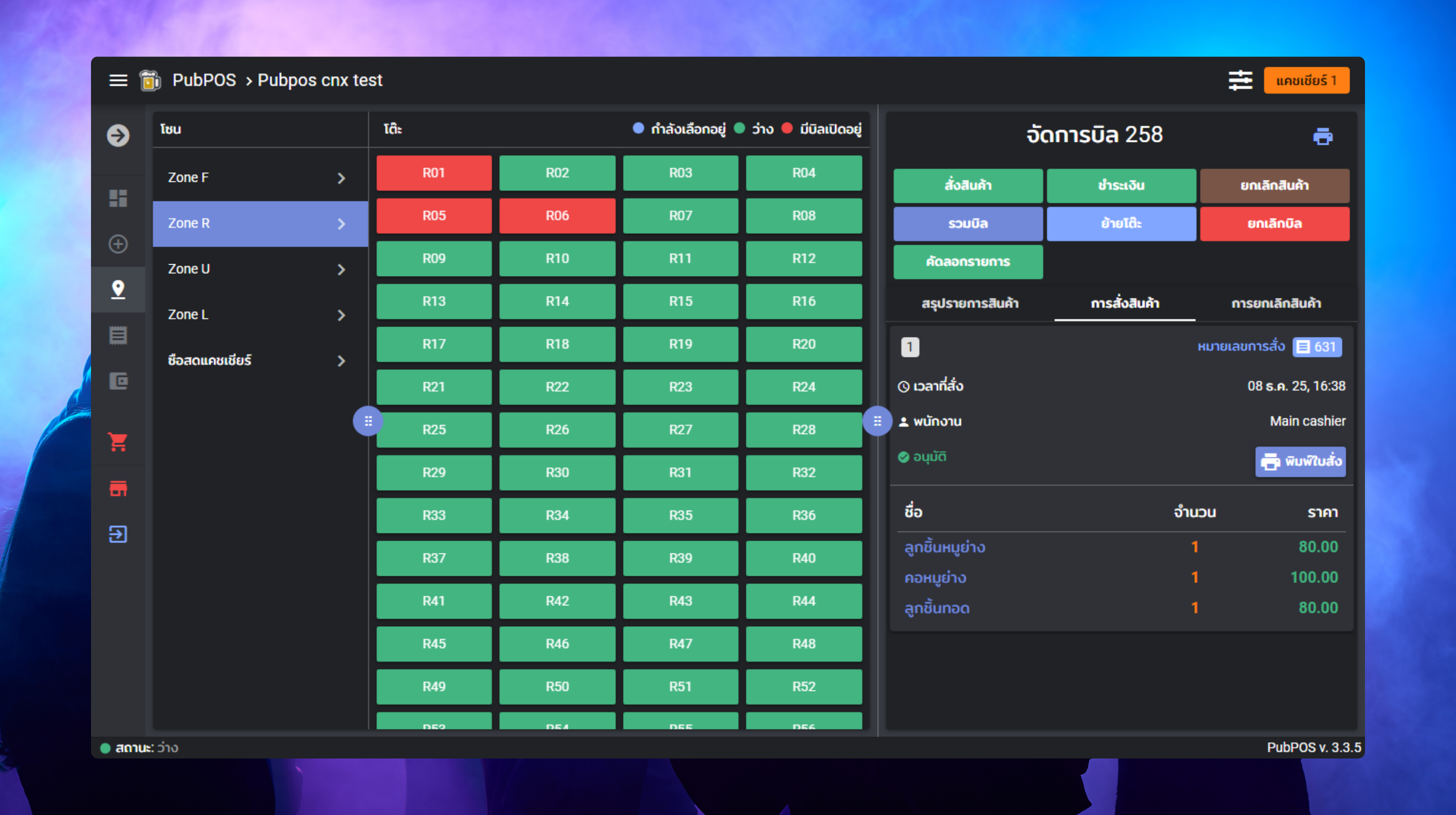Switch to การยกเลิกสินค้า tab
Screen dimensions: 1456x815
click(x=1276, y=303)
